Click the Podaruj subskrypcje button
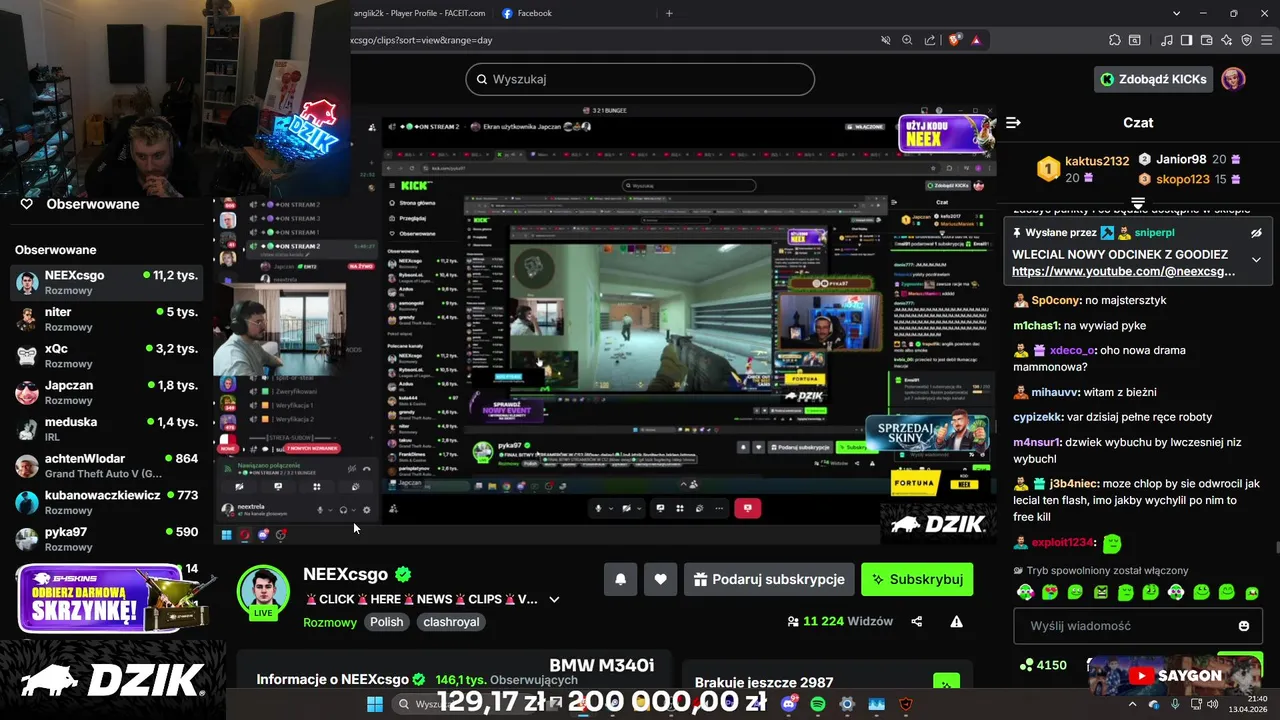 pyautogui.click(x=770, y=579)
